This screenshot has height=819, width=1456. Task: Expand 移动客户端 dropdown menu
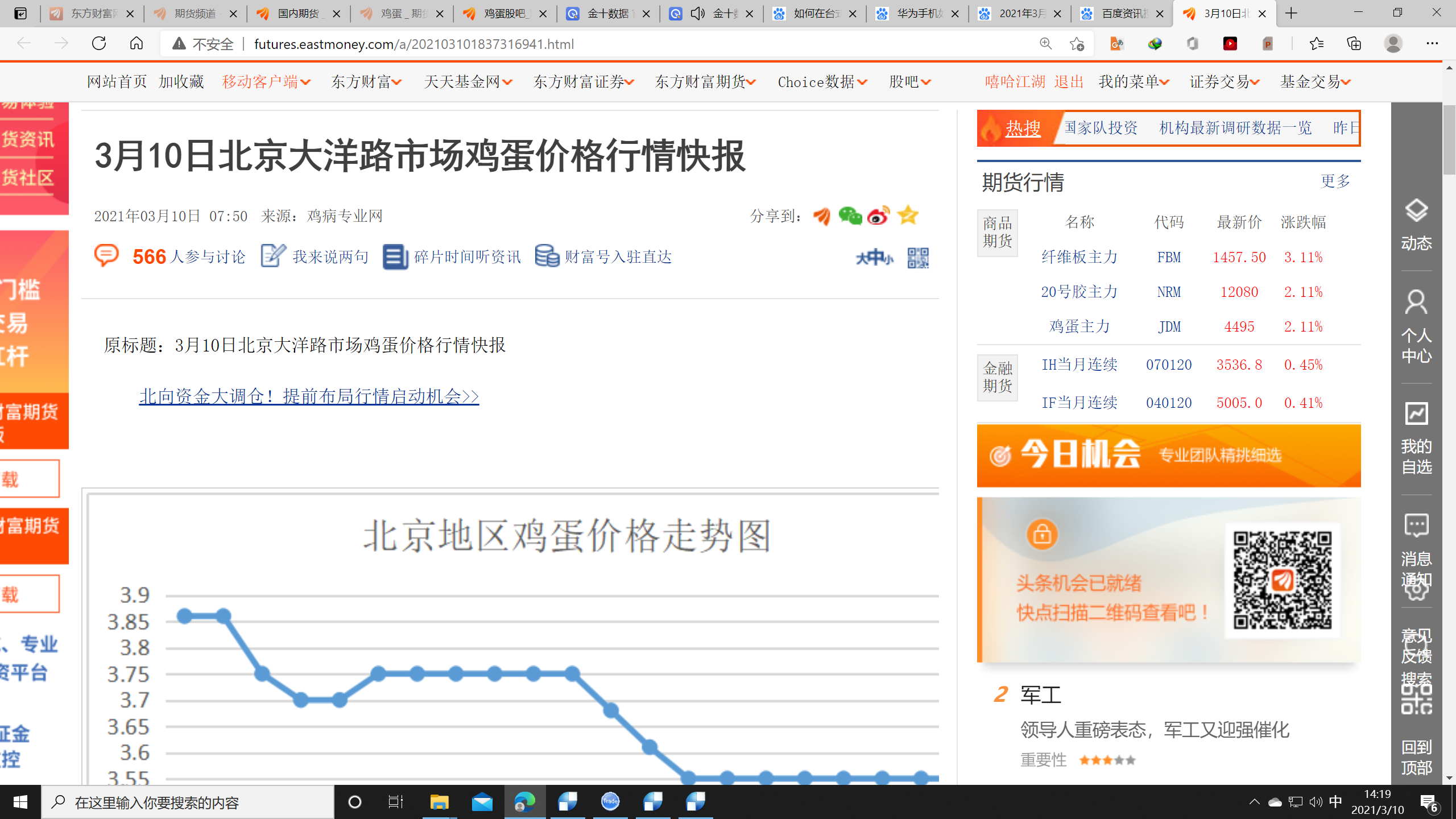click(266, 82)
